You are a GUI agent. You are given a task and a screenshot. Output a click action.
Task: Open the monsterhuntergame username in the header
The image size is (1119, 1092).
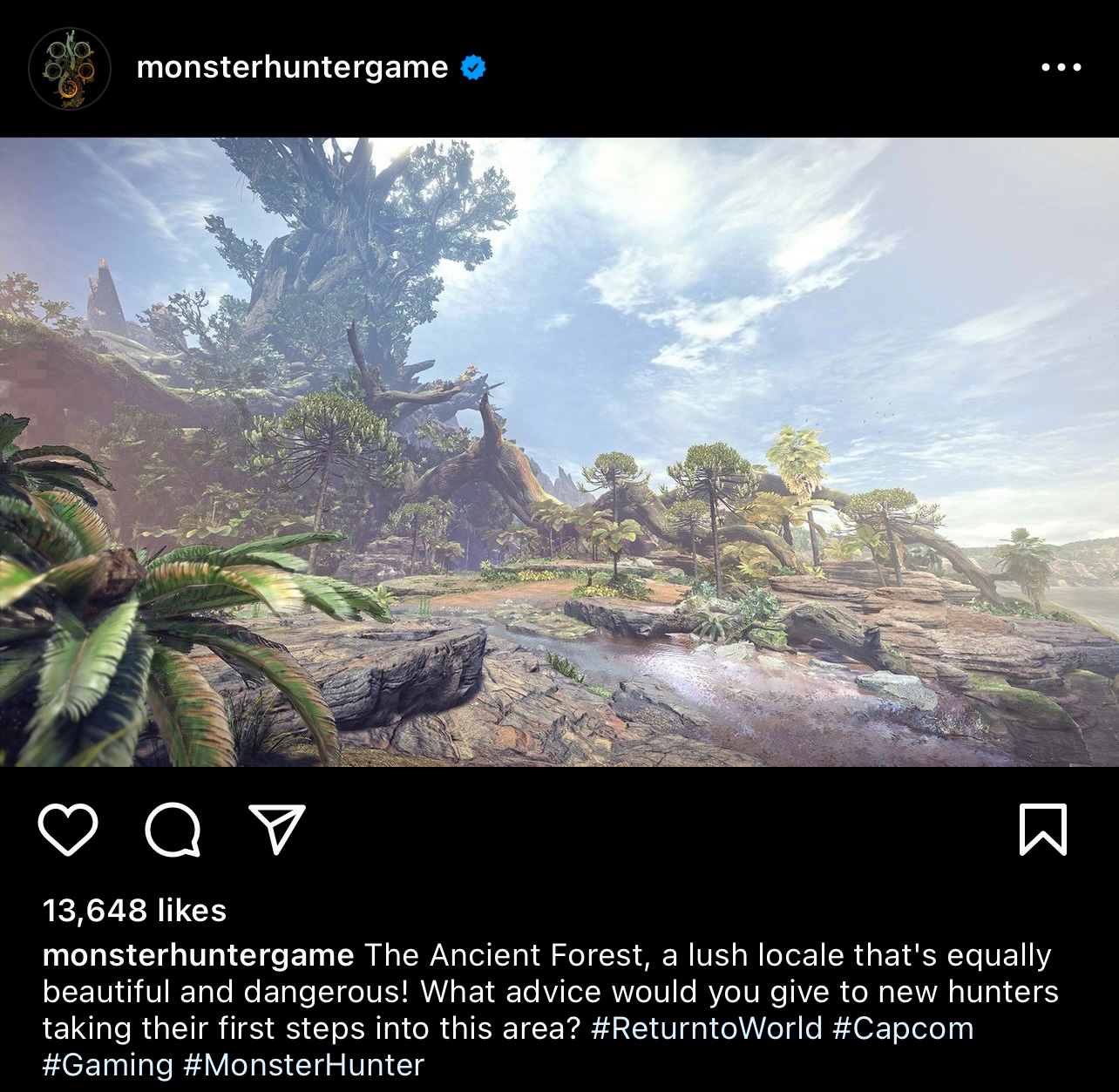pos(292,67)
